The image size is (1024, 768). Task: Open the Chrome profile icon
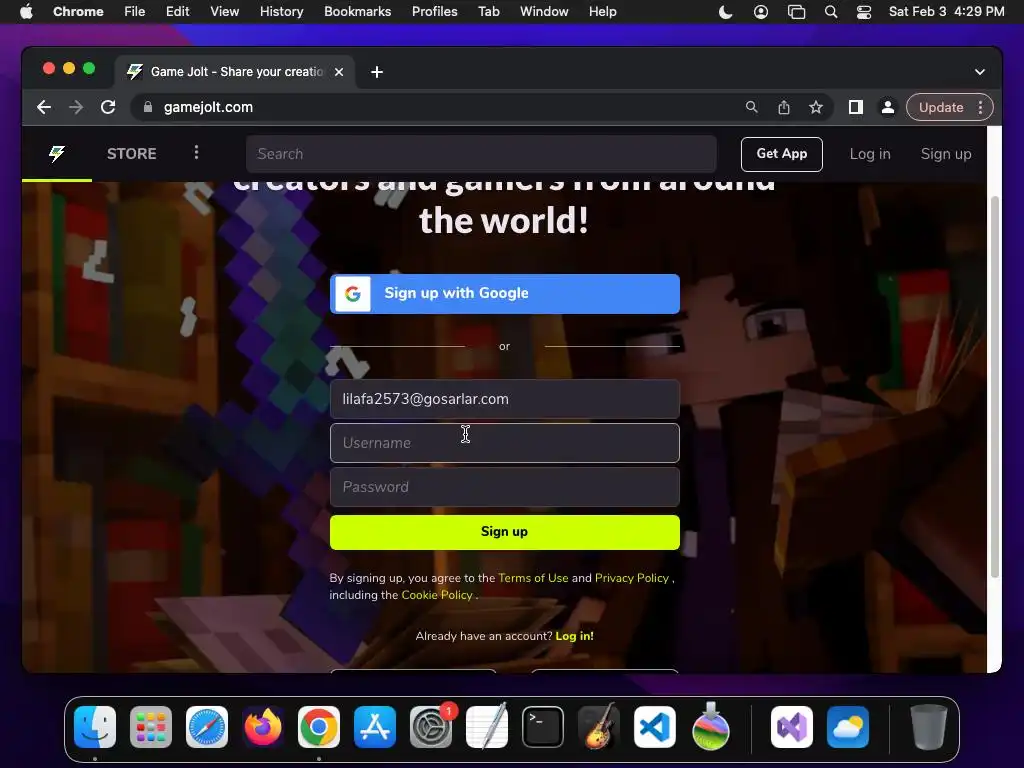tap(888, 107)
